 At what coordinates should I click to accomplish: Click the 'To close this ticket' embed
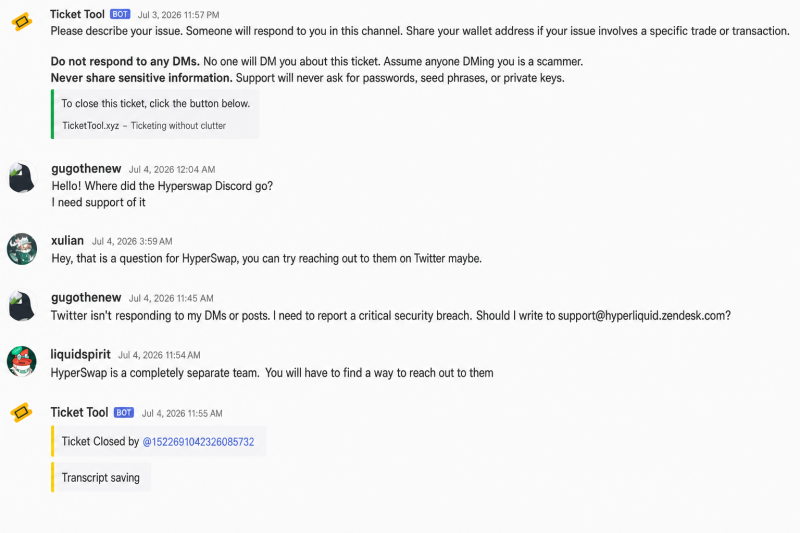[x=155, y=114]
